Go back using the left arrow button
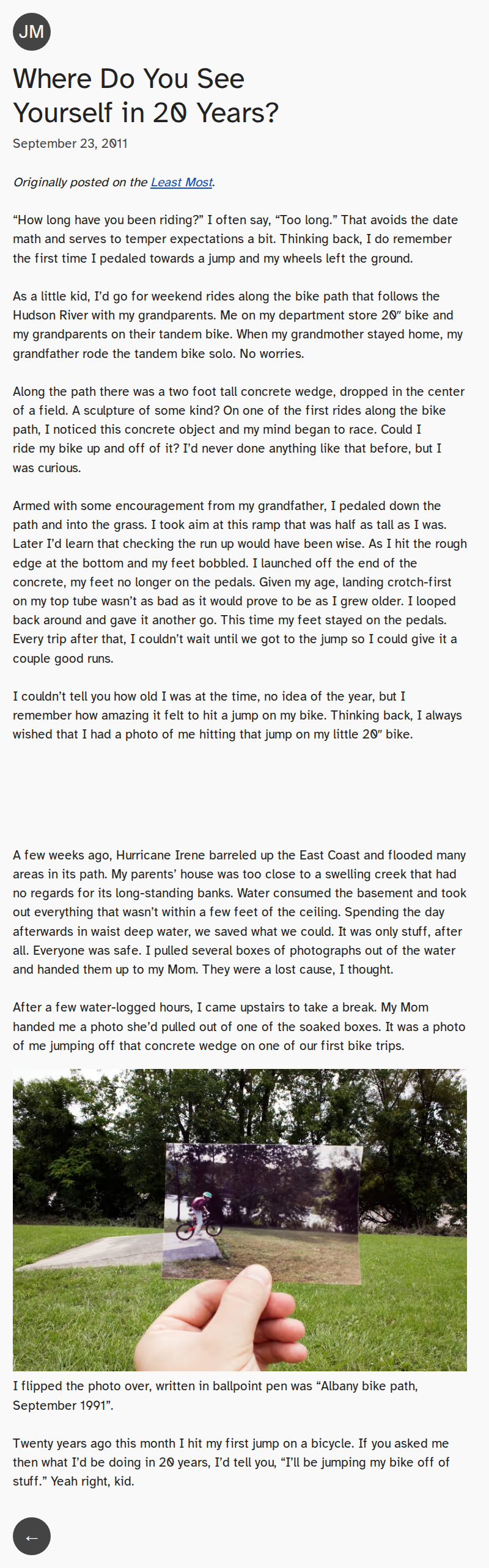This screenshot has height=1568, width=489. [31, 1536]
